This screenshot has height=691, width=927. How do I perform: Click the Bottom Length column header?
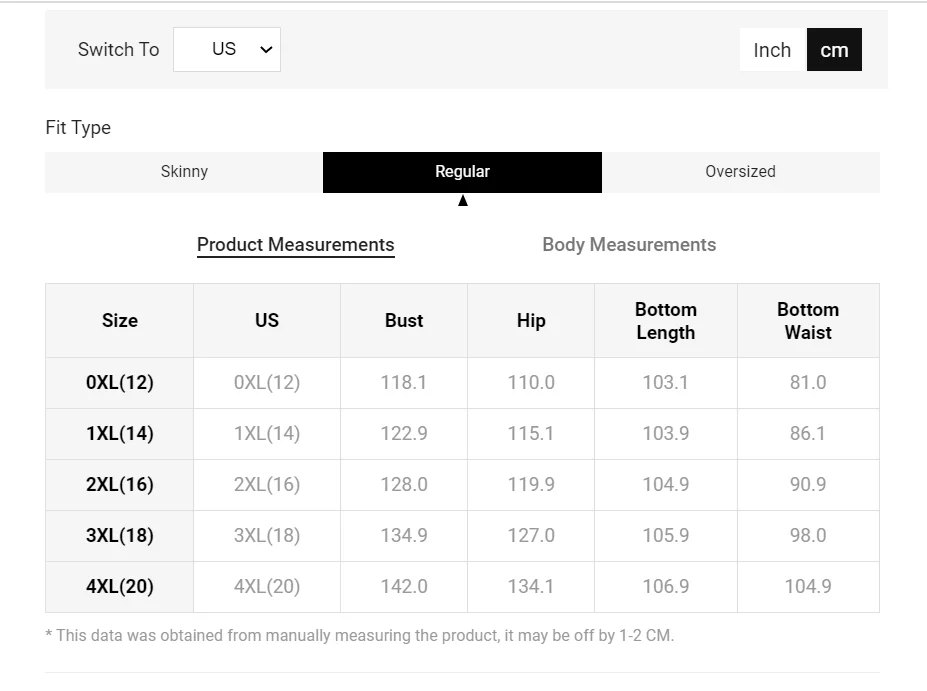click(x=666, y=321)
